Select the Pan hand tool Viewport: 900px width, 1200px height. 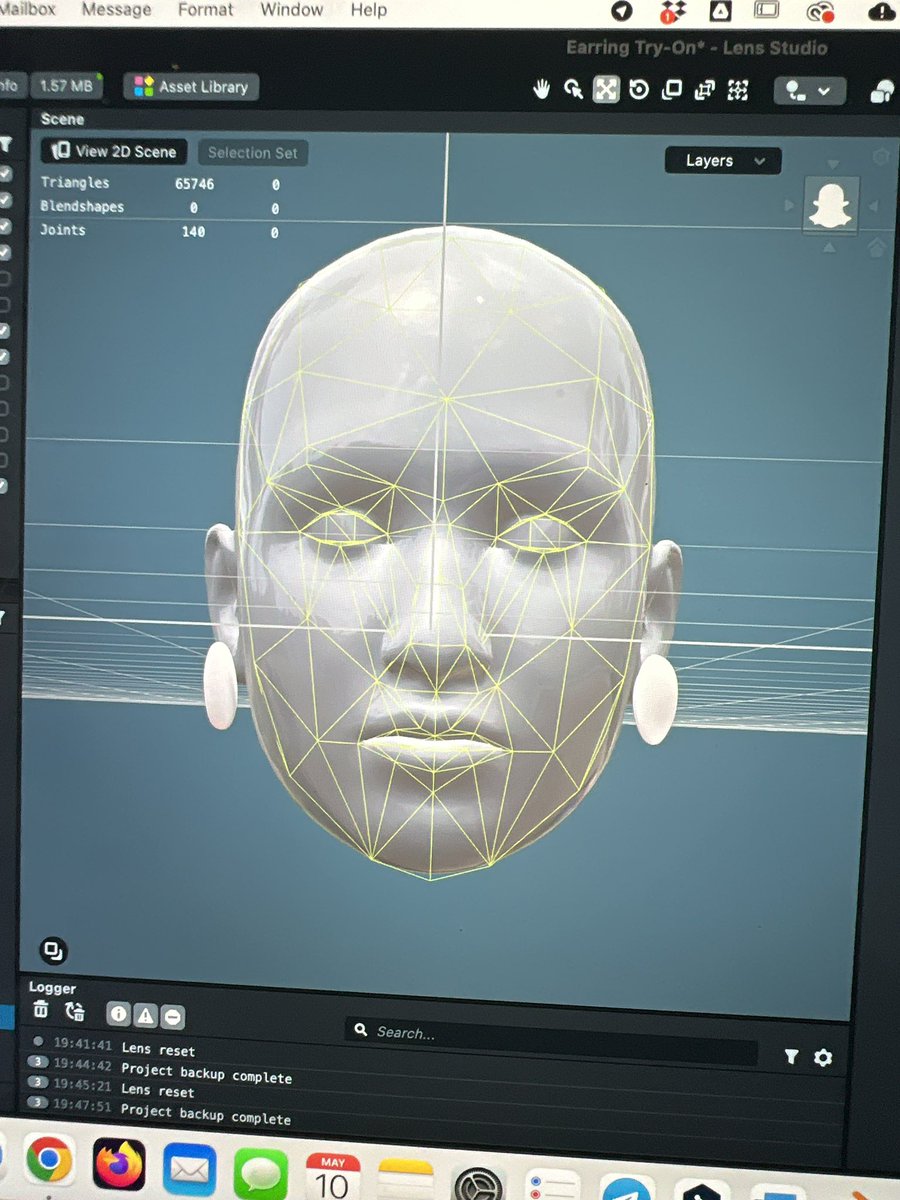tap(542, 89)
